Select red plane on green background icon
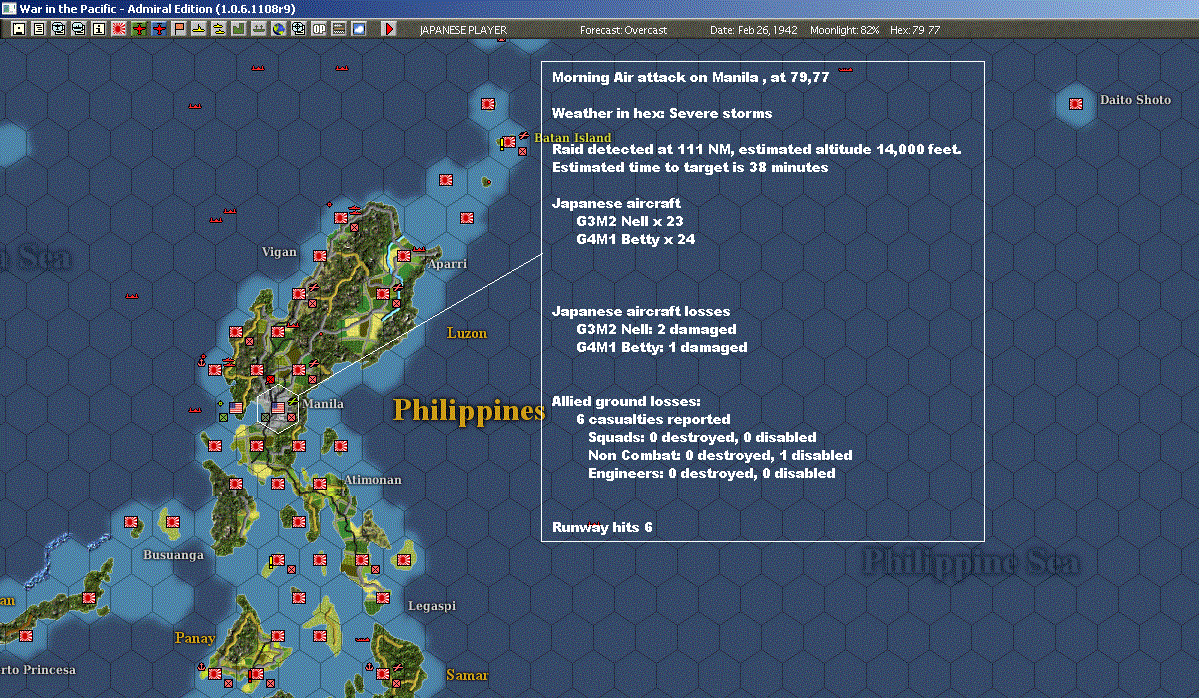The height and width of the screenshot is (698, 1199). pyautogui.click(x=139, y=29)
